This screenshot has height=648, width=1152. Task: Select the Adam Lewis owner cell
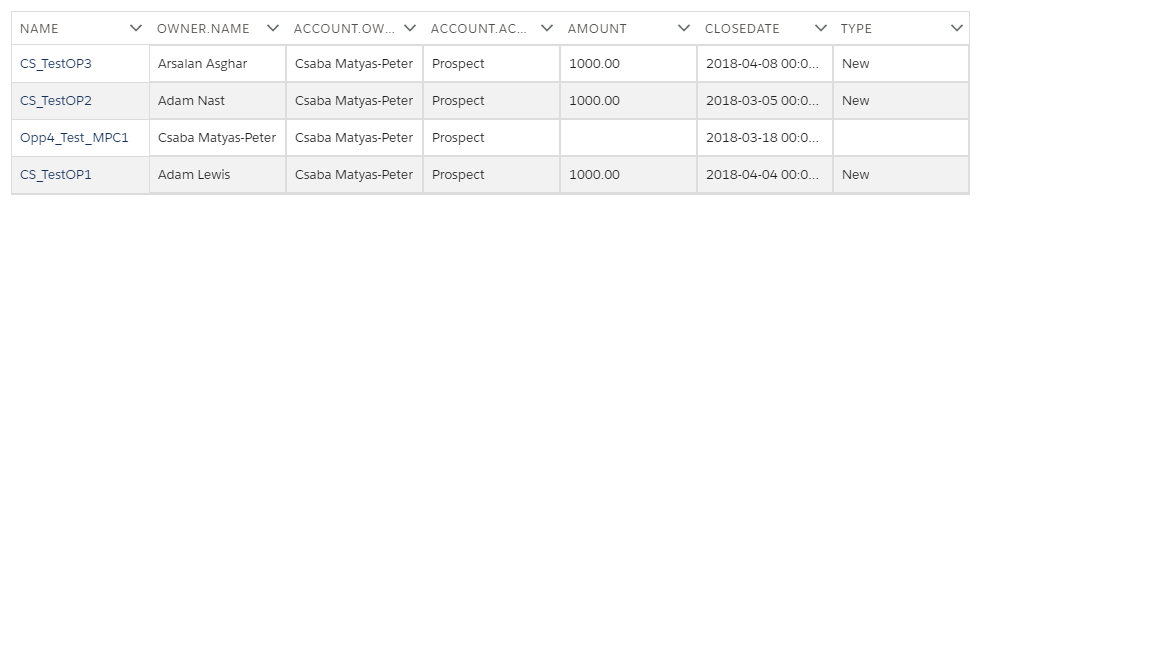[x=217, y=175]
